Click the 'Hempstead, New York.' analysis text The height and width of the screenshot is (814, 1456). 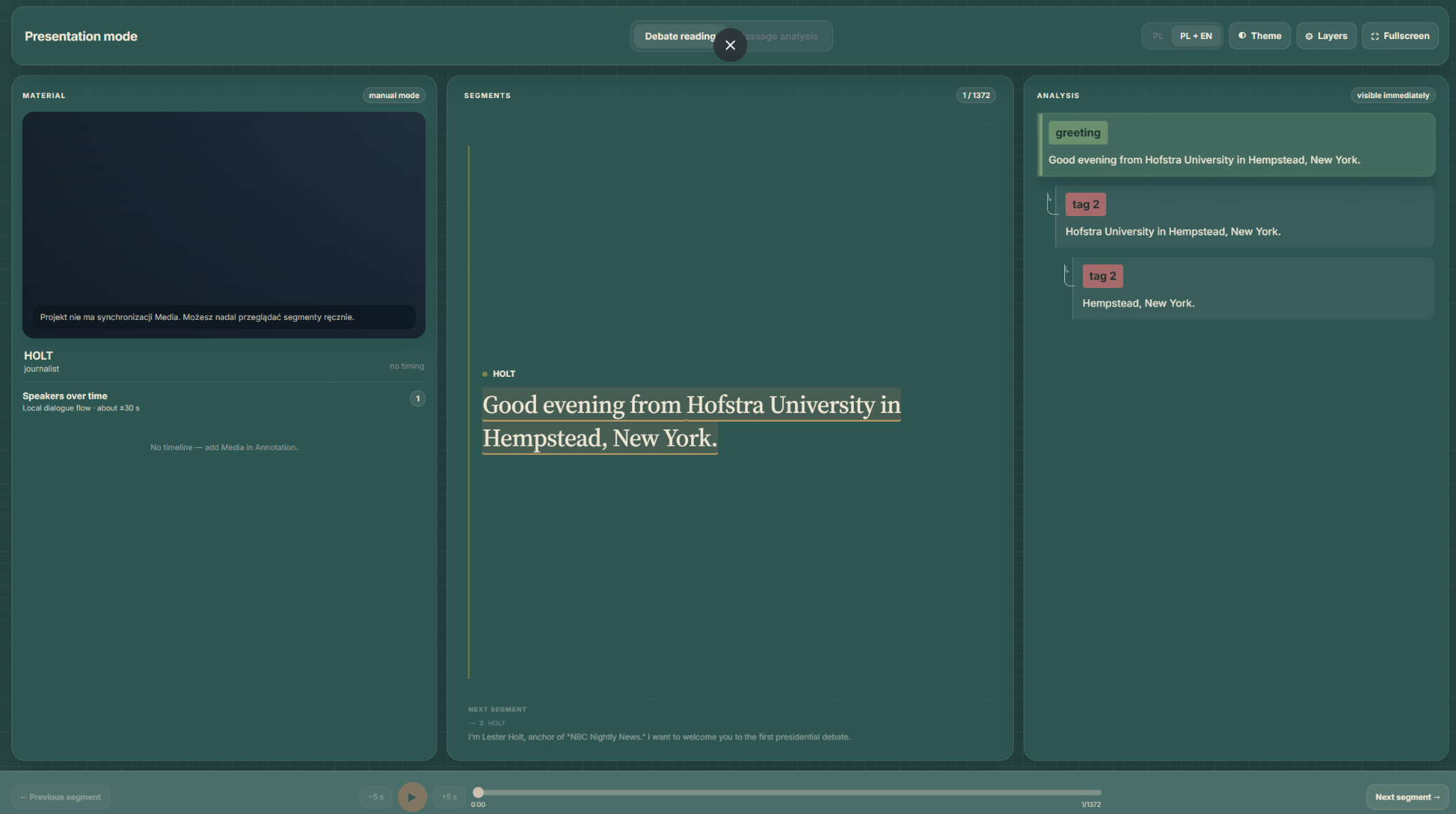(1138, 304)
